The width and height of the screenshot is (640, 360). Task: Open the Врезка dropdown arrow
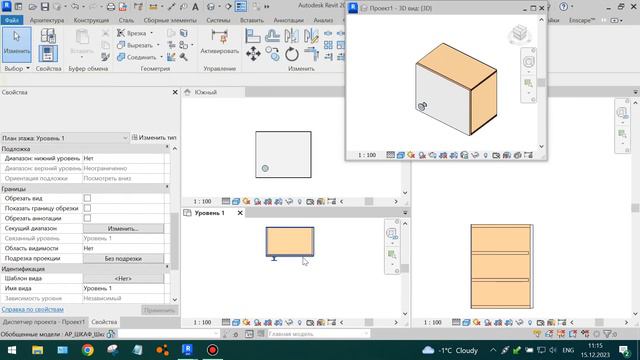pos(151,33)
